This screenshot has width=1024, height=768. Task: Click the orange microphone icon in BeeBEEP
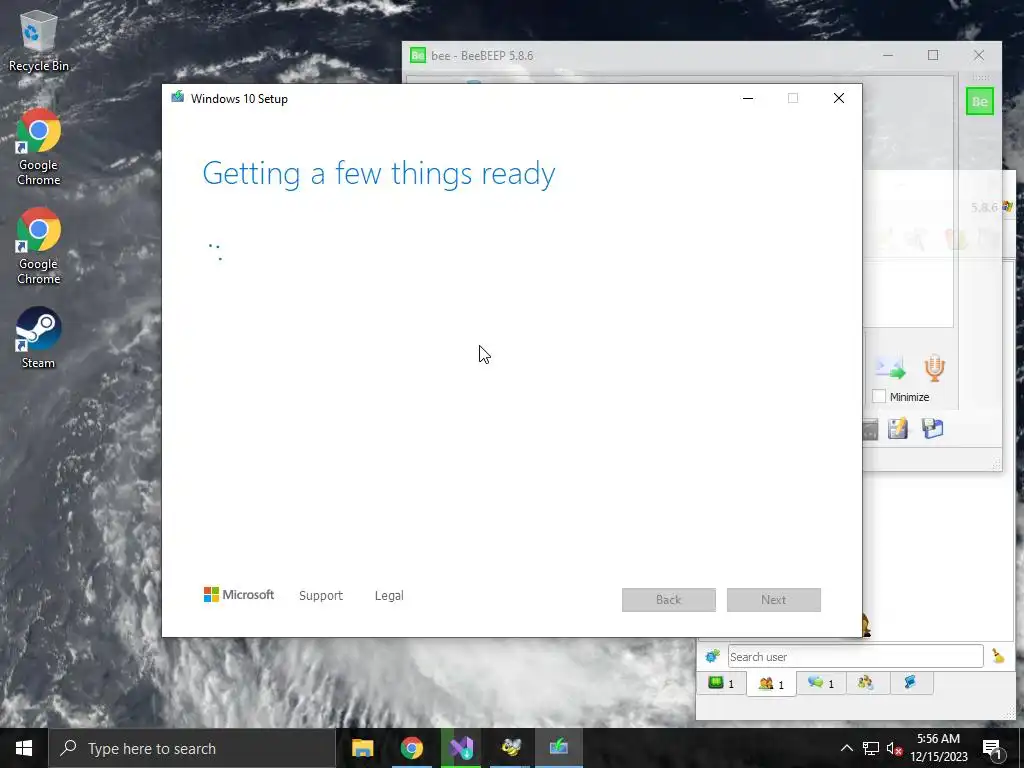click(935, 368)
